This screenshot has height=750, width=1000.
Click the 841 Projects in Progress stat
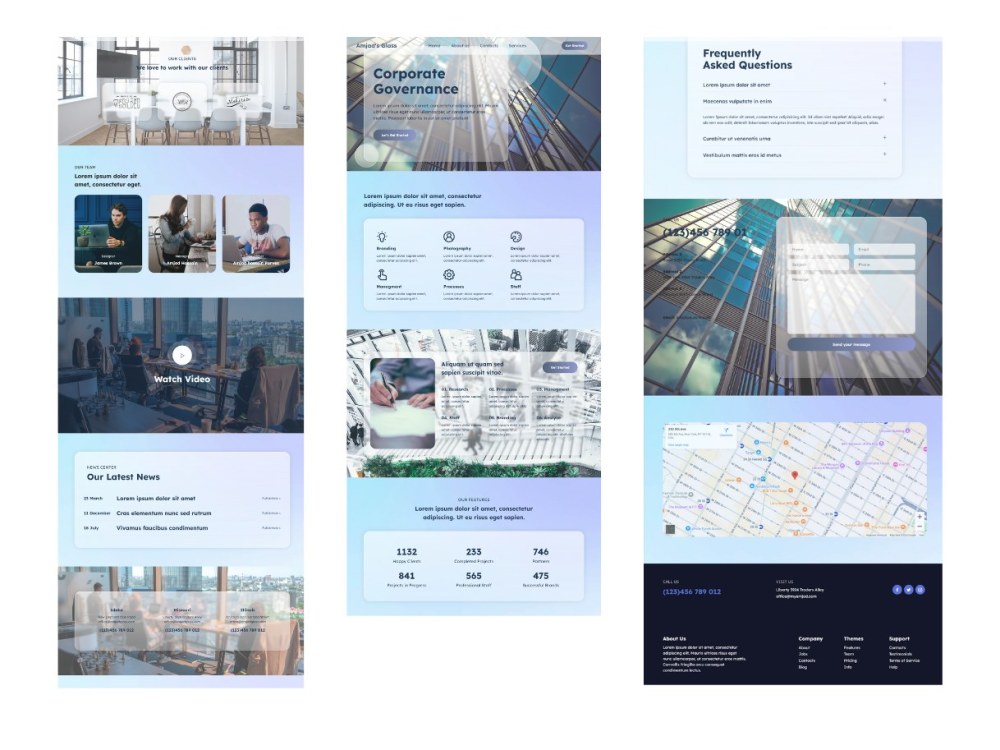pos(406,579)
